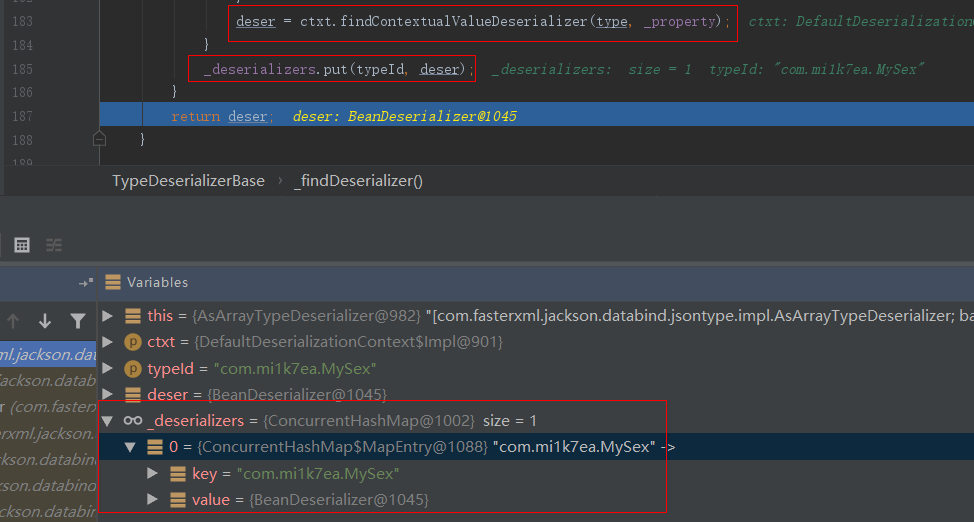
Task: Click the restore layout arrow beside Variables
Action: [85, 283]
